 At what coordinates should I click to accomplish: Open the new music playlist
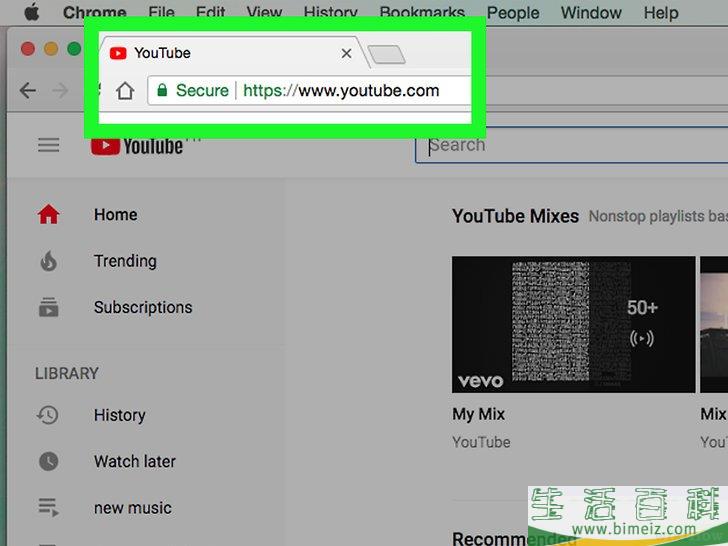pos(133,508)
